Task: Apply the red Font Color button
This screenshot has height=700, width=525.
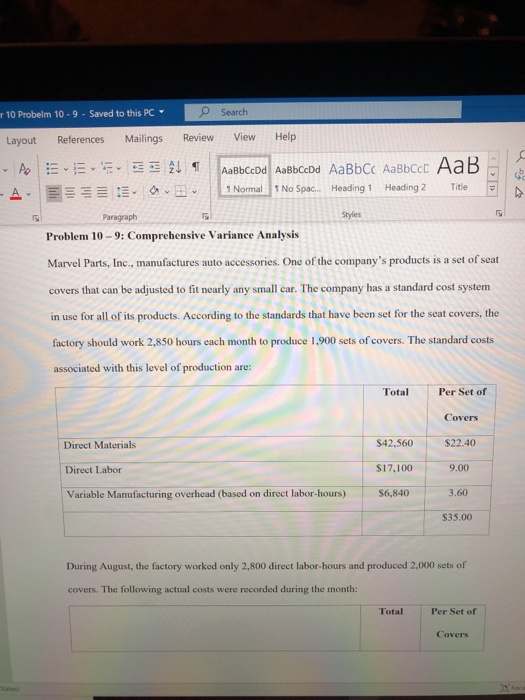Action: click(x=15, y=193)
